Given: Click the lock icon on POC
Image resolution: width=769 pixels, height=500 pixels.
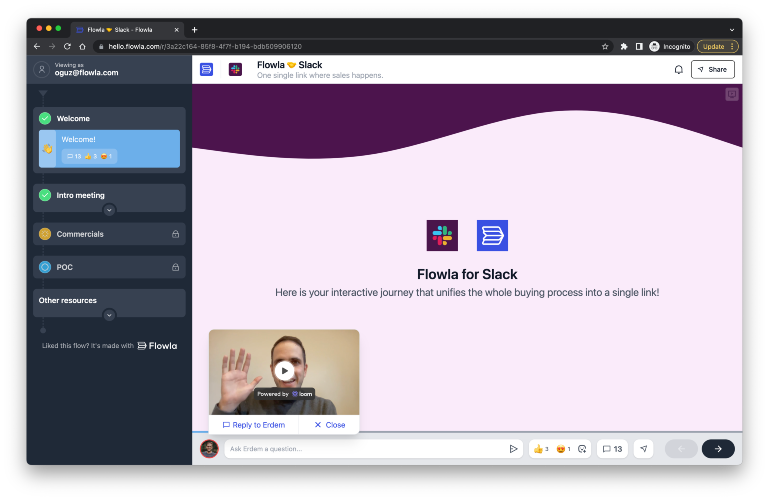Looking at the screenshot, I should [x=176, y=267].
